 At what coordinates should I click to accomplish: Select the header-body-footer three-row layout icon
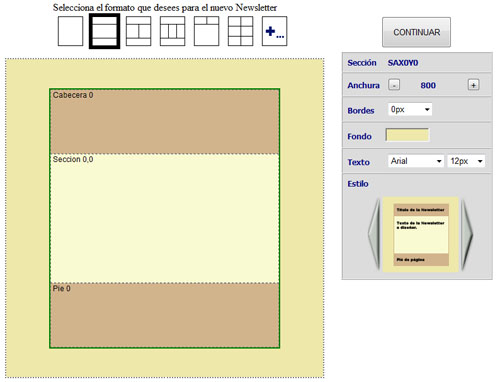[x=104, y=31]
